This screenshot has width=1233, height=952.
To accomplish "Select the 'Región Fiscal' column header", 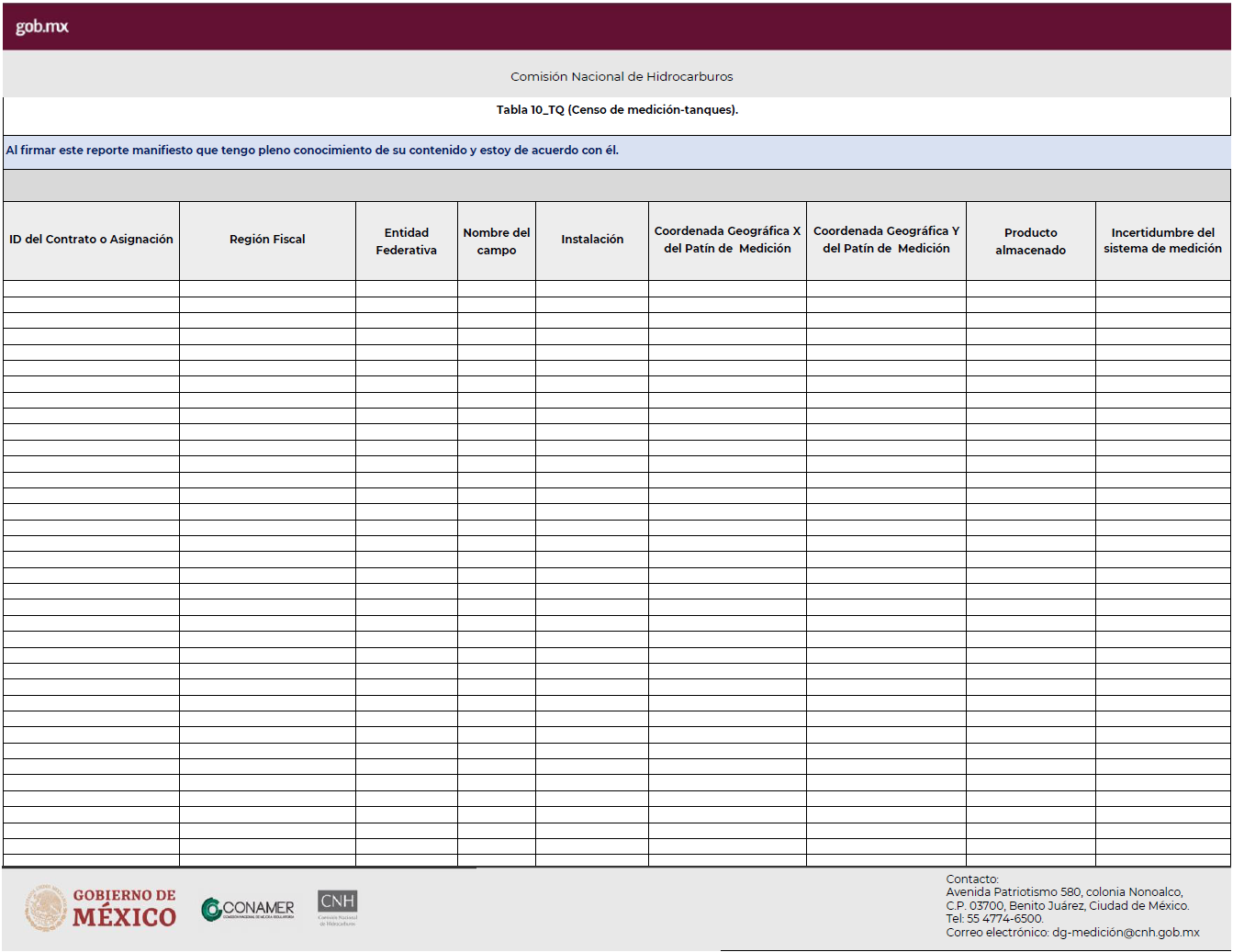I will [267, 240].
